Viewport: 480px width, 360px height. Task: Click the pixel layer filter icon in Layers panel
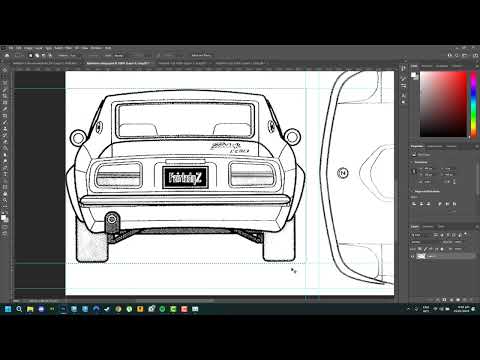[436, 235]
